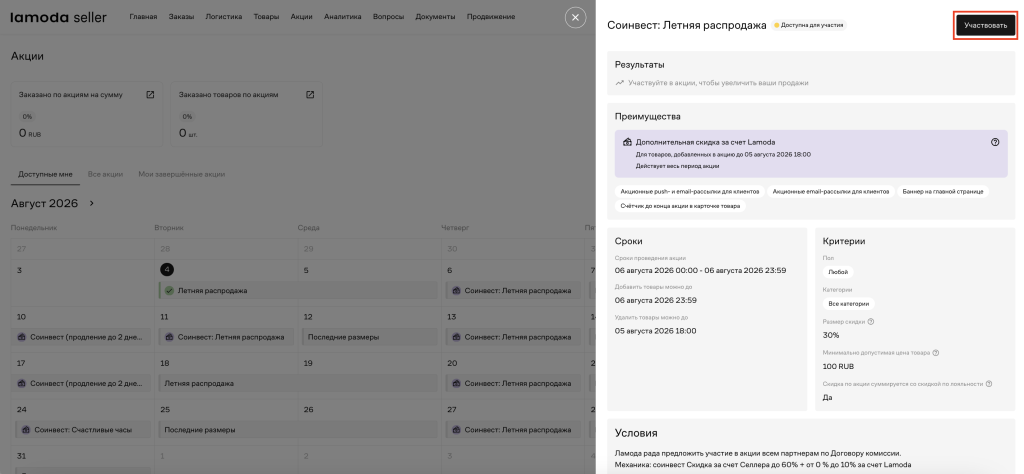Click the 'Все категории' chip

[849, 304]
